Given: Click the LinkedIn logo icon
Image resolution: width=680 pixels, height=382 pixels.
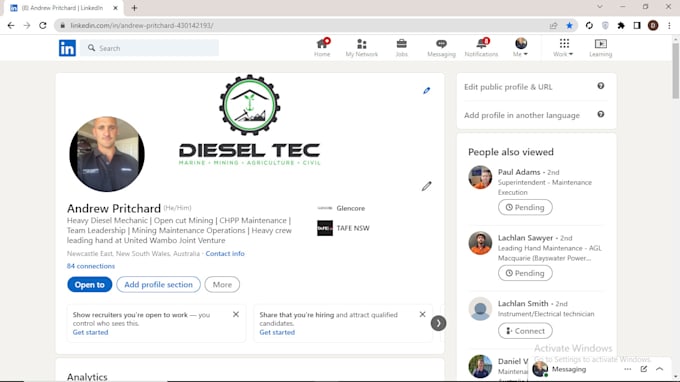Looking at the screenshot, I should point(67,48).
